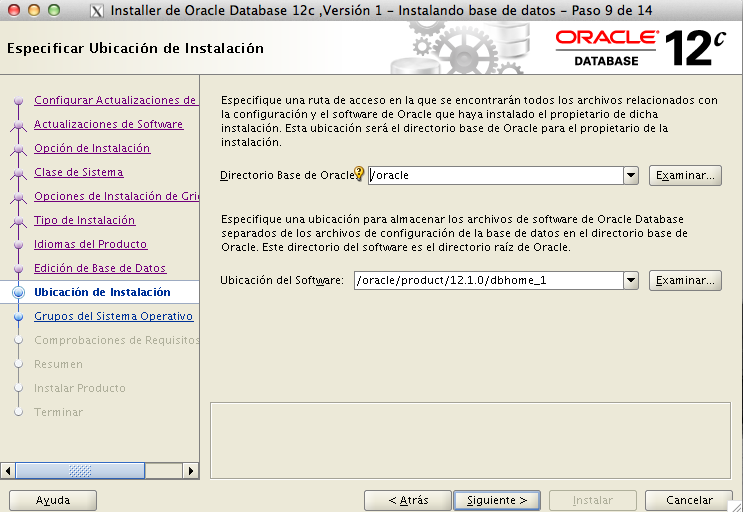Click the Opción de Instalación step bullet
This screenshot has width=743, height=512.
(18, 149)
